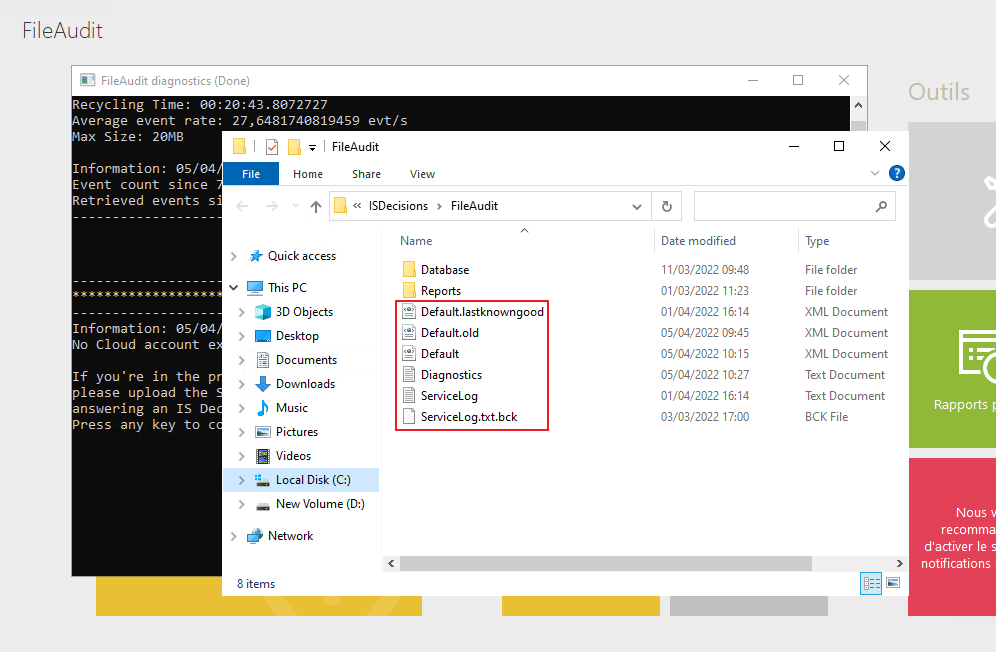Sort by Date modified column header
Image resolution: width=996 pixels, height=652 pixels.
(x=698, y=241)
